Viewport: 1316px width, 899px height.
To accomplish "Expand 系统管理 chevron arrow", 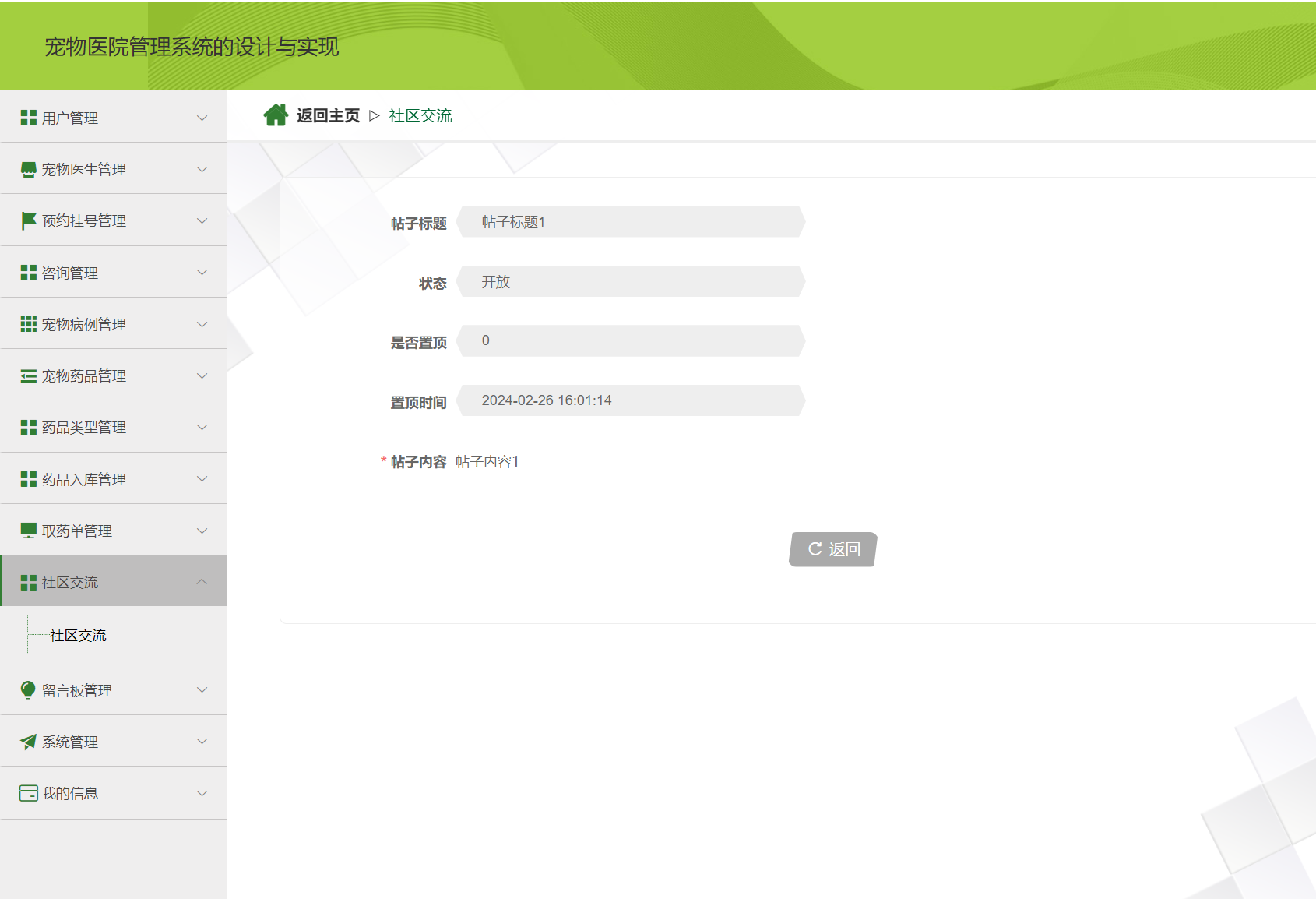I will (202, 741).
